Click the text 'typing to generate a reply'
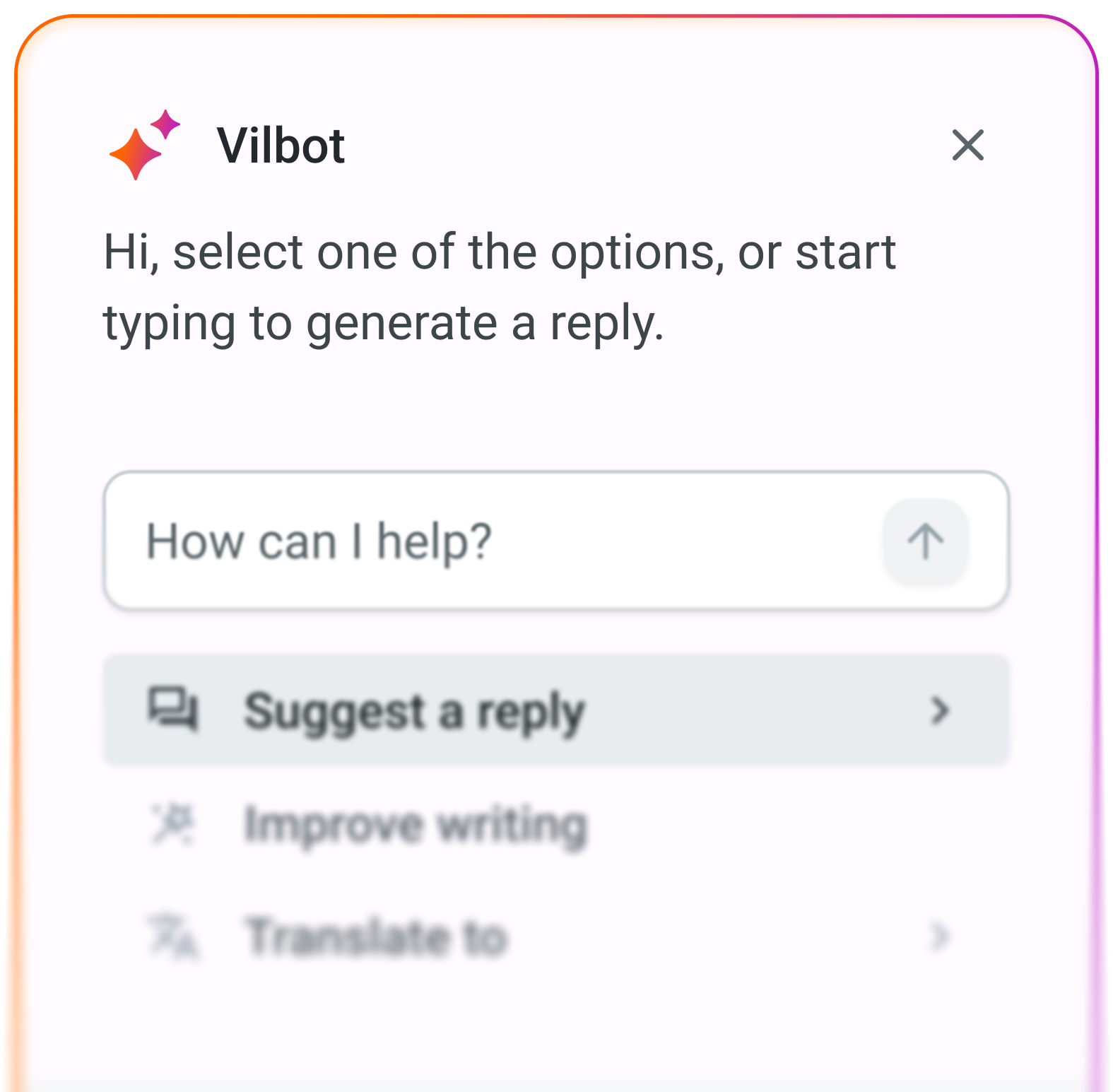 [x=384, y=324]
